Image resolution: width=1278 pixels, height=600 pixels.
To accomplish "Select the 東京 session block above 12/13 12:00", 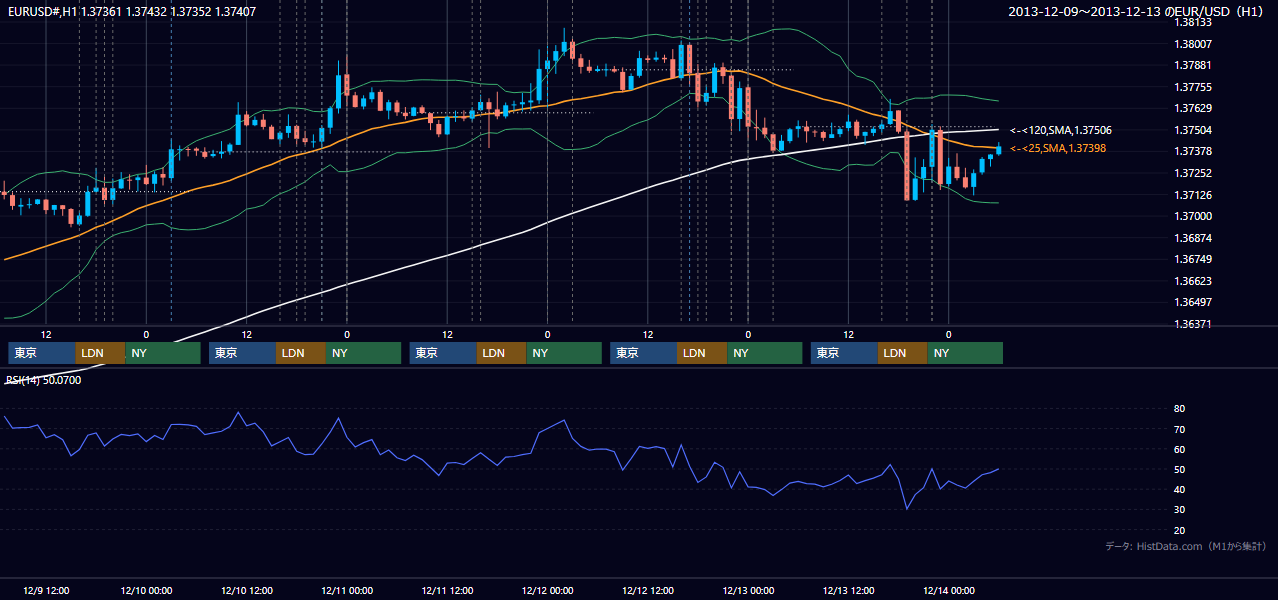I will [x=845, y=353].
